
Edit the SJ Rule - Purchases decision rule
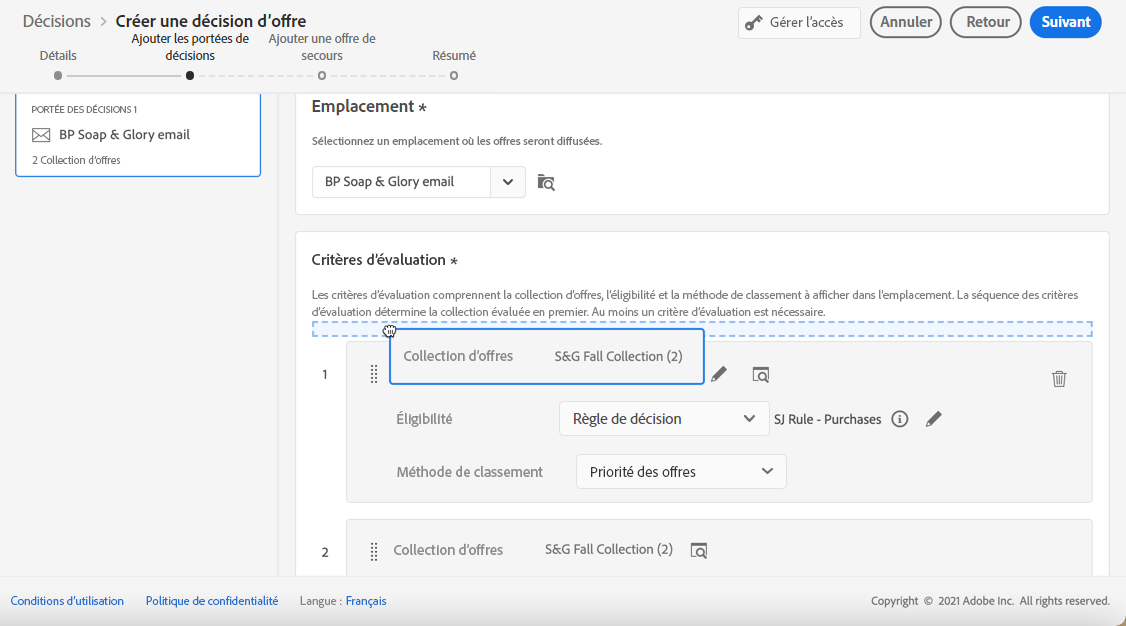coord(934,419)
